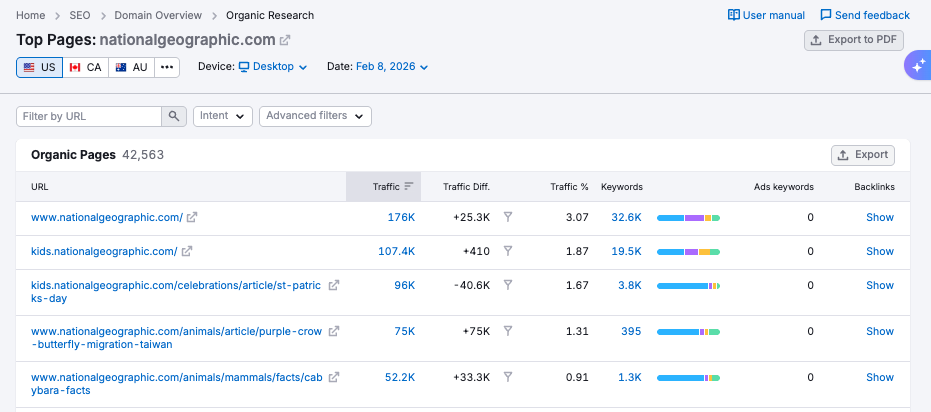Navigate to SEO breadcrumb

pyautogui.click(x=80, y=15)
